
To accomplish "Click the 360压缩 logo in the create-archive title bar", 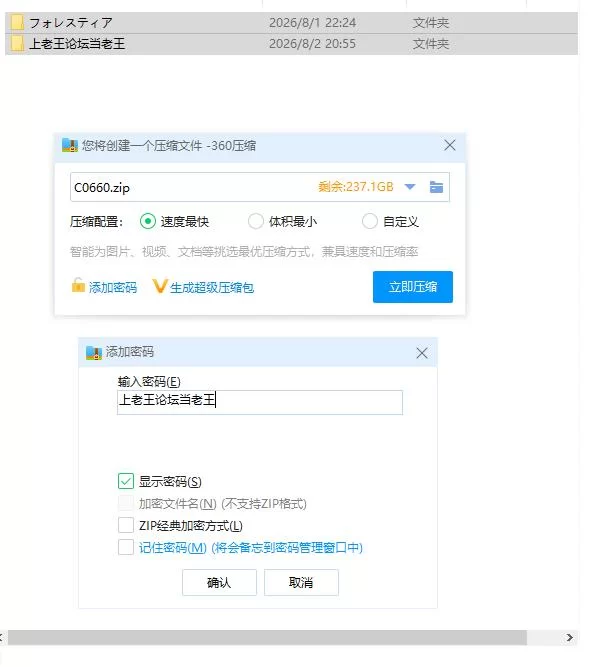I will click(70, 145).
